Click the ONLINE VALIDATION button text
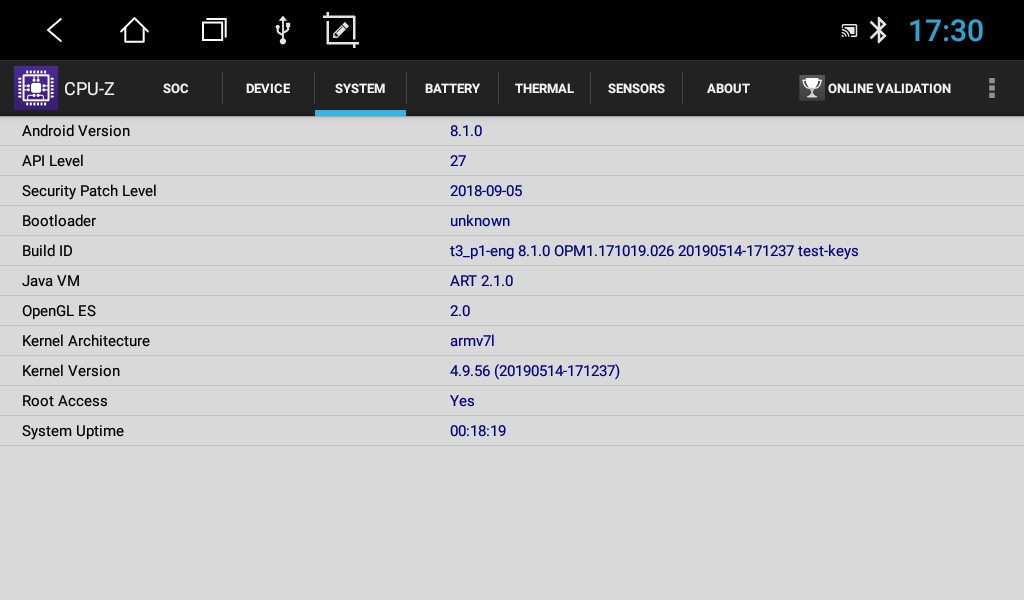This screenshot has width=1024, height=600. tap(889, 88)
